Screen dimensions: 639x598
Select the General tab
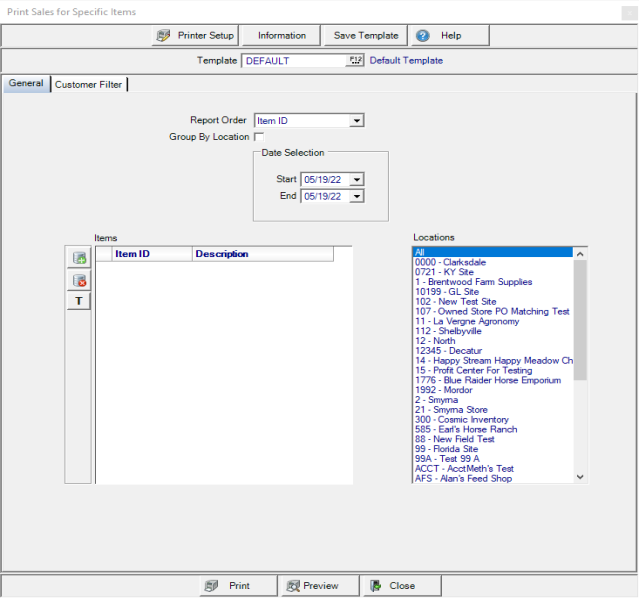point(26,84)
